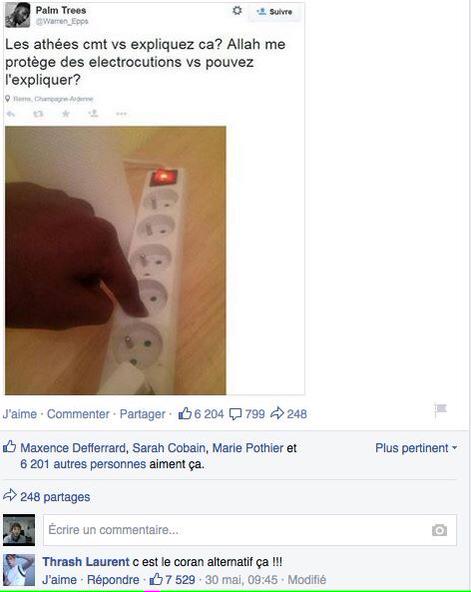Click the comment bubble icon beside 799
Image resolution: width=471 pixels, height=592 pixels.
point(236,414)
